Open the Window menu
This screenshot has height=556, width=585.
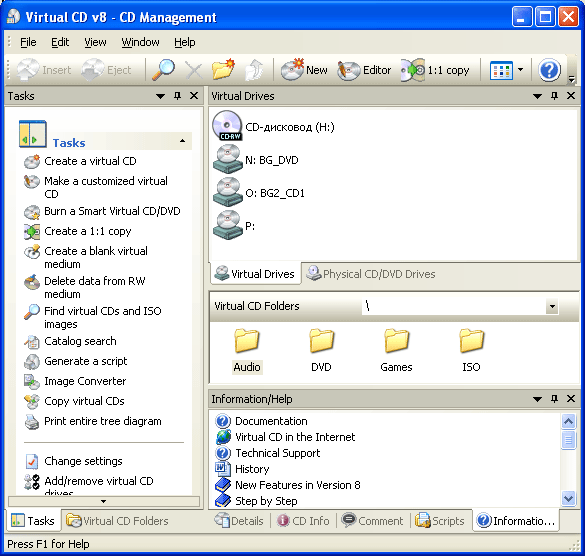point(140,42)
